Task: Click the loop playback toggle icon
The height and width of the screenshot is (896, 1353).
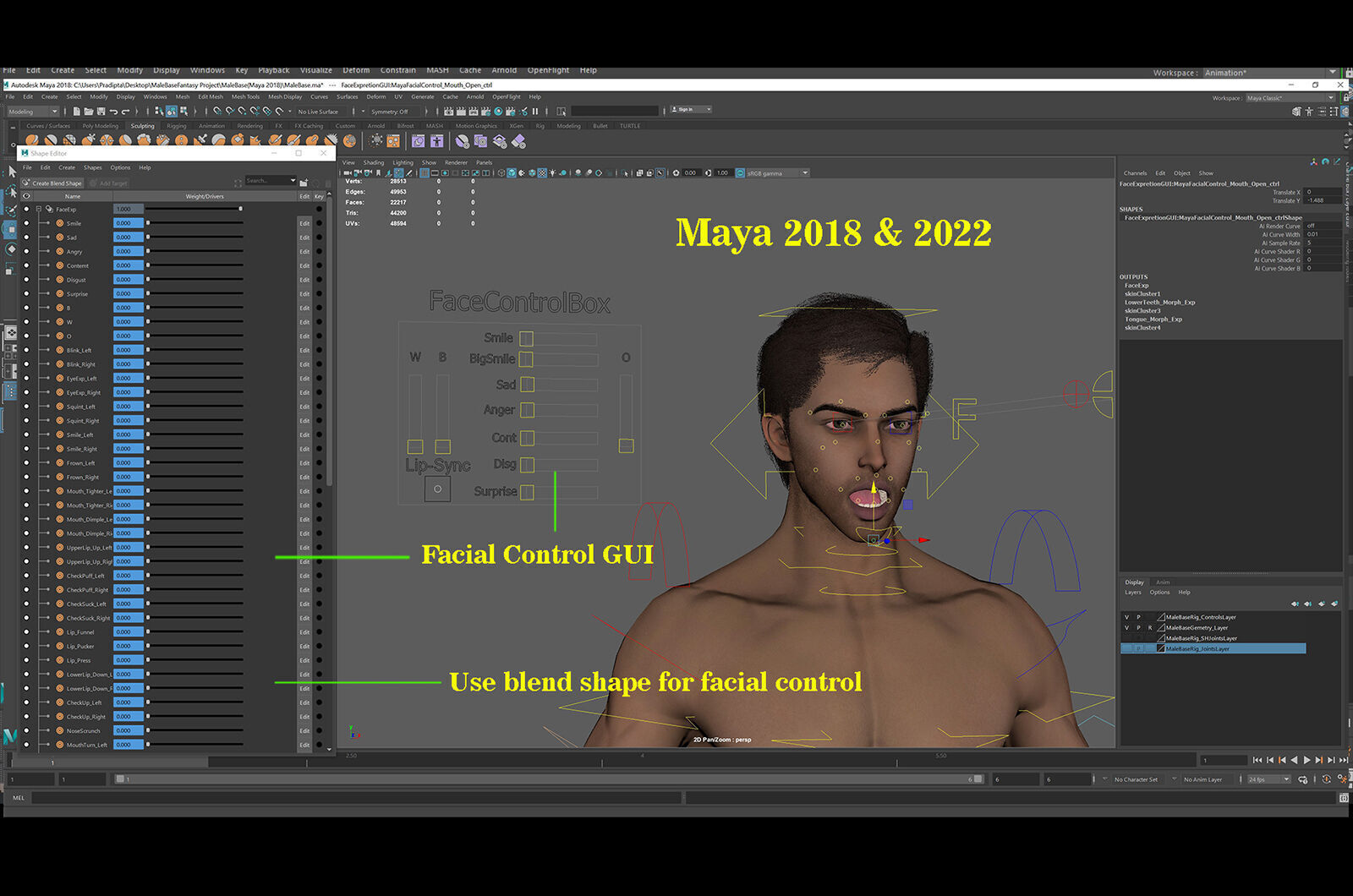Action: coord(1303,779)
